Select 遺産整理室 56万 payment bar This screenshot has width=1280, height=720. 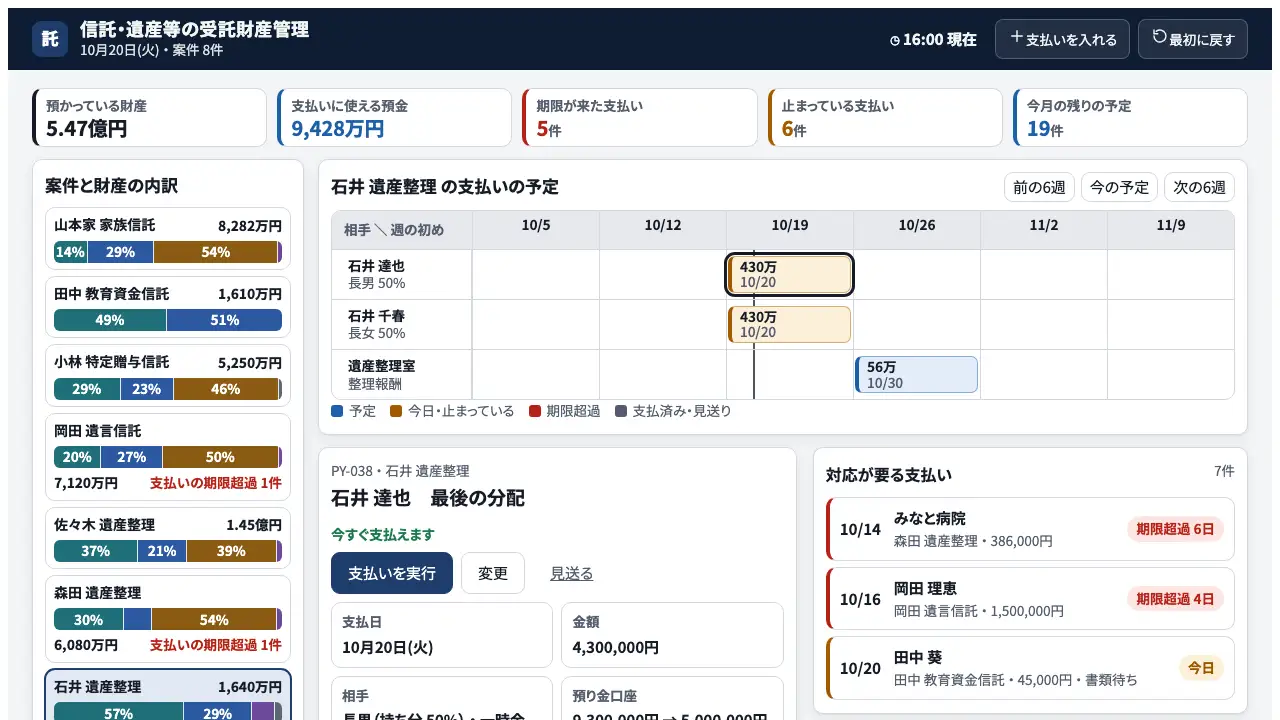pyautogui.click(x=917, y=374)
